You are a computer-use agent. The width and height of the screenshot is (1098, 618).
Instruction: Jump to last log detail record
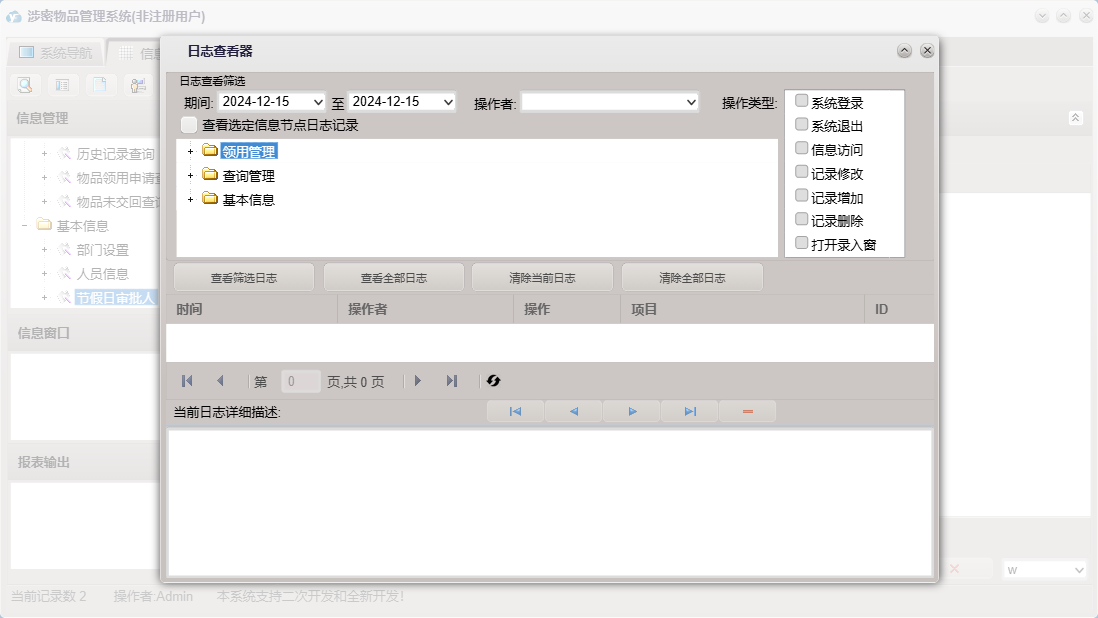point(690,412)
